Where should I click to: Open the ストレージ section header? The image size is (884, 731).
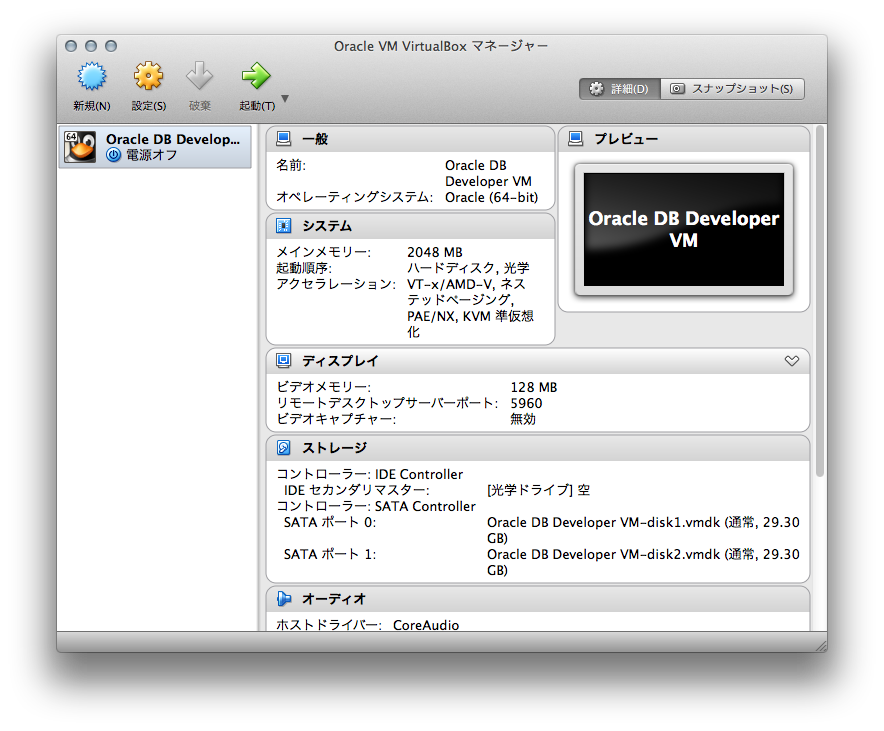[x=538, y=448]
